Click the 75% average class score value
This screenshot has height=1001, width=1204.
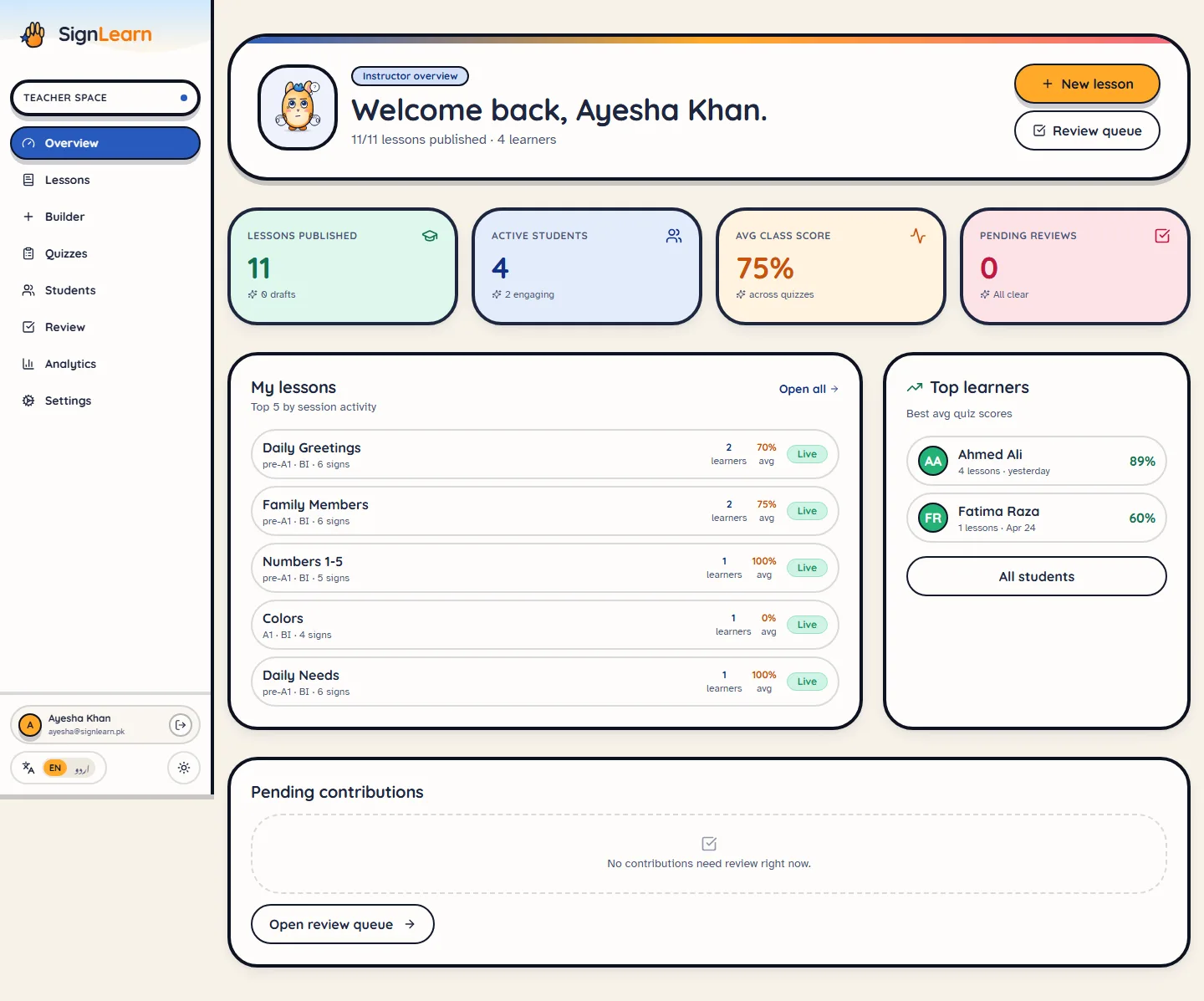765,268
